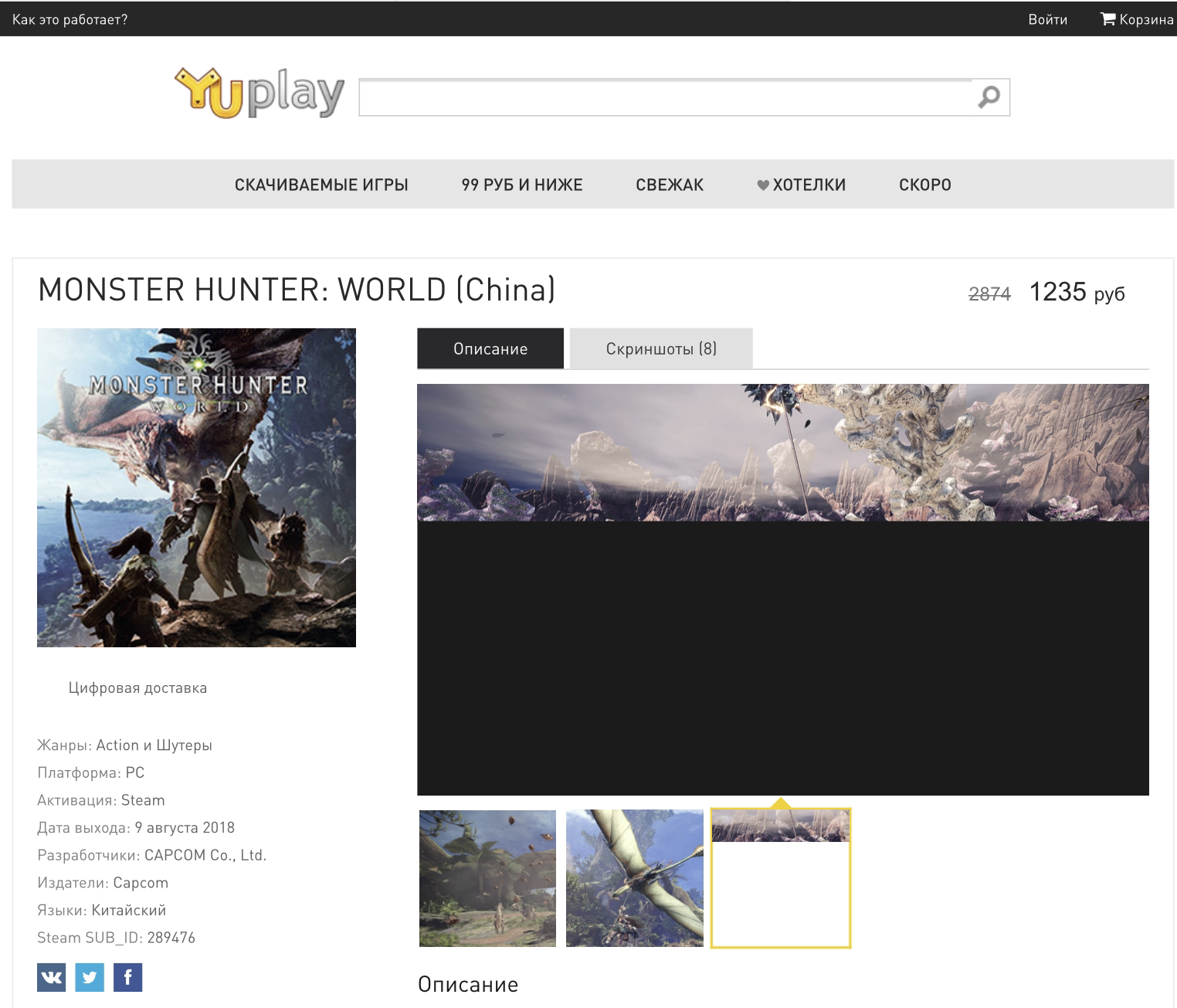Click inside the search input field
This screenshot has height=1008, width=1177.
pyautogui.click(x=664, y=97)
